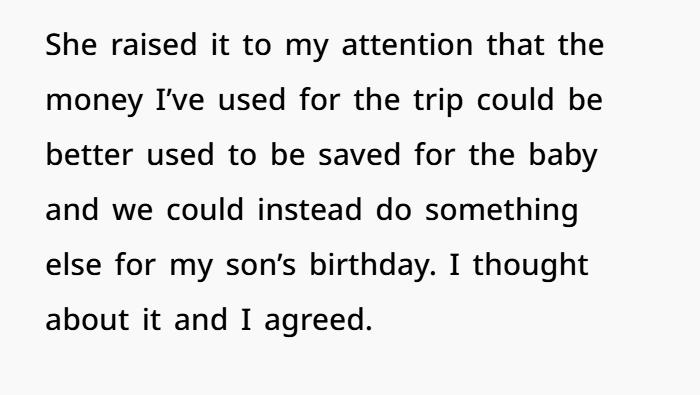Click the word 'birthday.' in fifth line
700x395 pixels.
pos(373,266)
